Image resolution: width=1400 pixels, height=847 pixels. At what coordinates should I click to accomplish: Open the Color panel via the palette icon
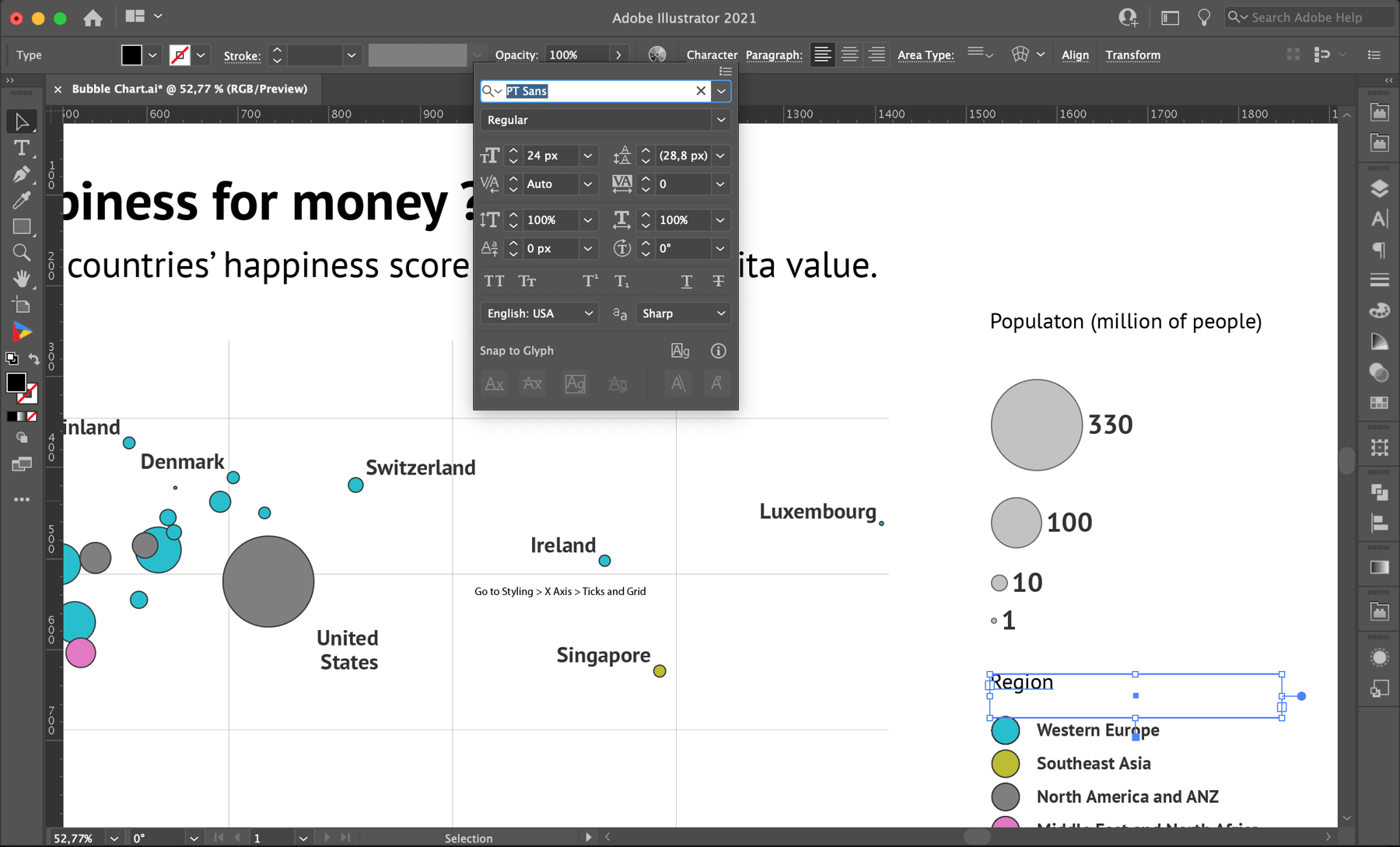[x=1379, y=310]
